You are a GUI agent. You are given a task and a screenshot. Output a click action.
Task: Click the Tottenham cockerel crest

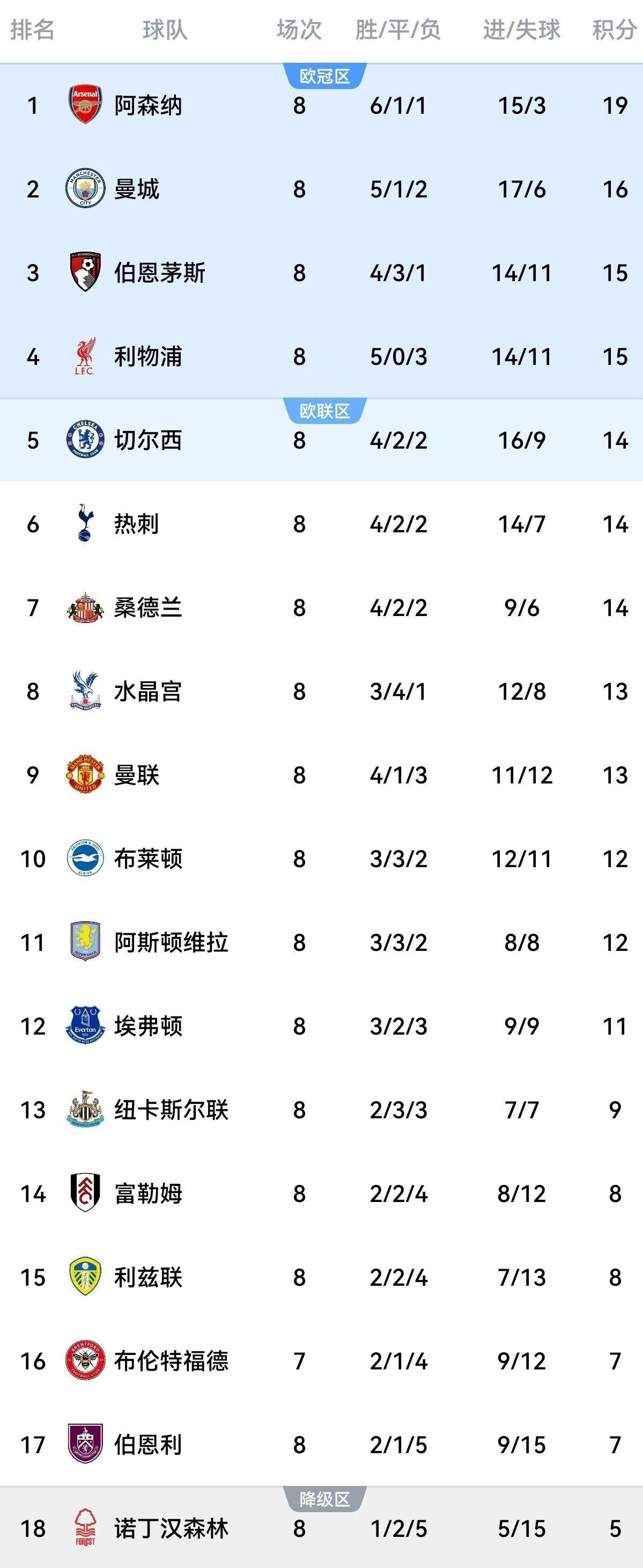[x=85, y=524]
